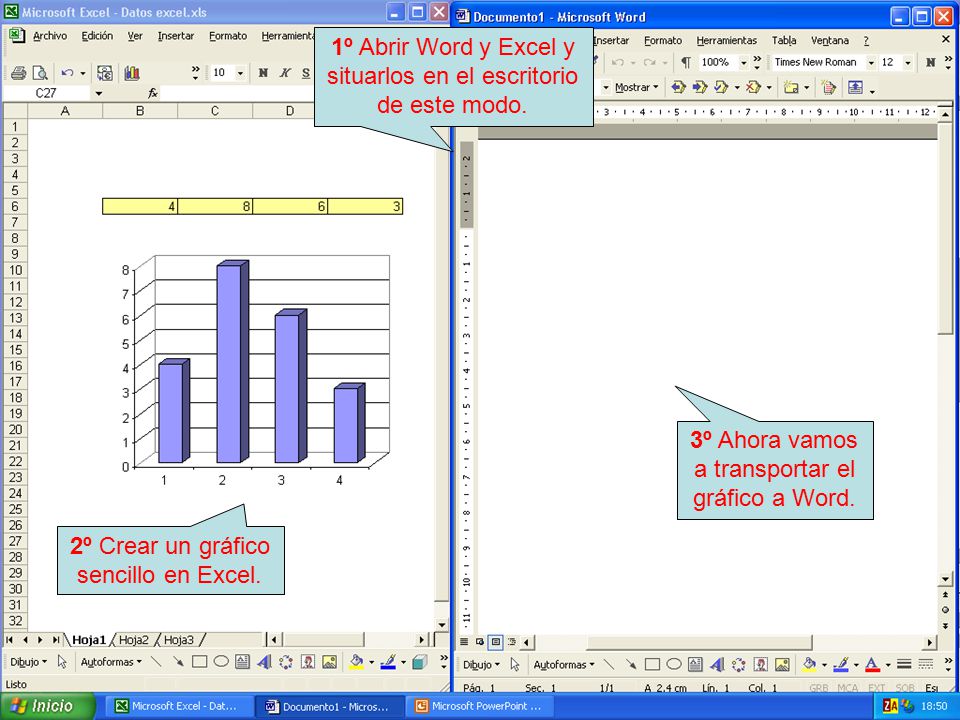
Task: Switch Word to Web Layout view
Action: pos(480,642)
